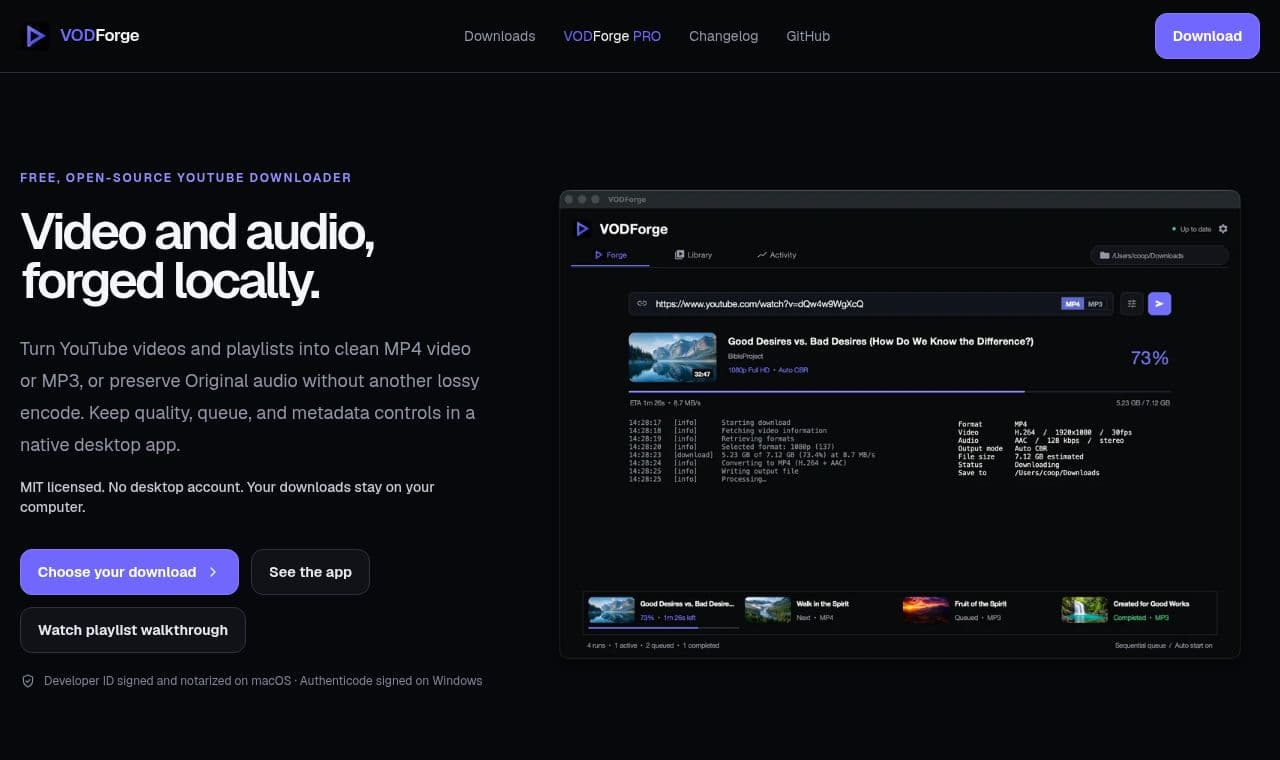Open VODForge PRO navigation link
Screen dimensions: 1280x760
pos(612,36)
